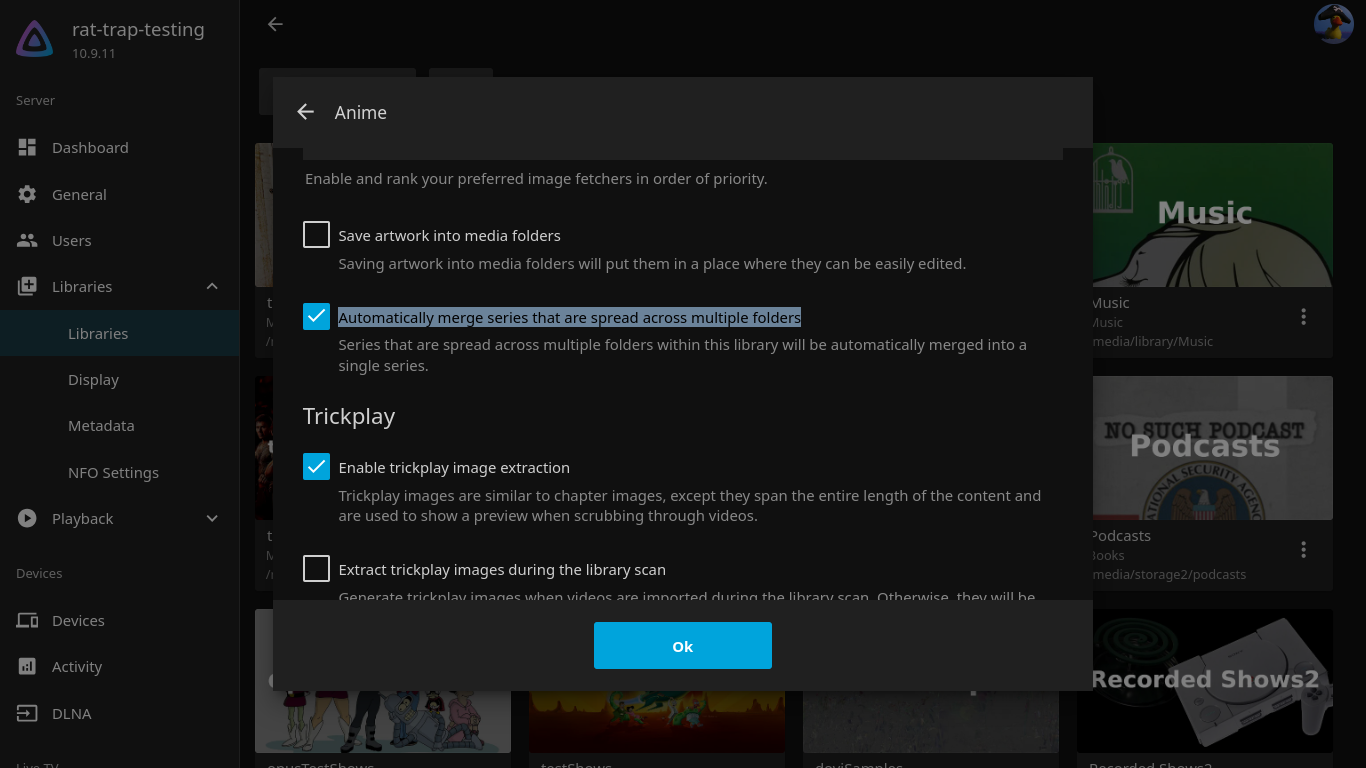This screenshot has width=1366, height=768.
Task: Go to Metadata submenu item
Action: [x=101, y=426]
